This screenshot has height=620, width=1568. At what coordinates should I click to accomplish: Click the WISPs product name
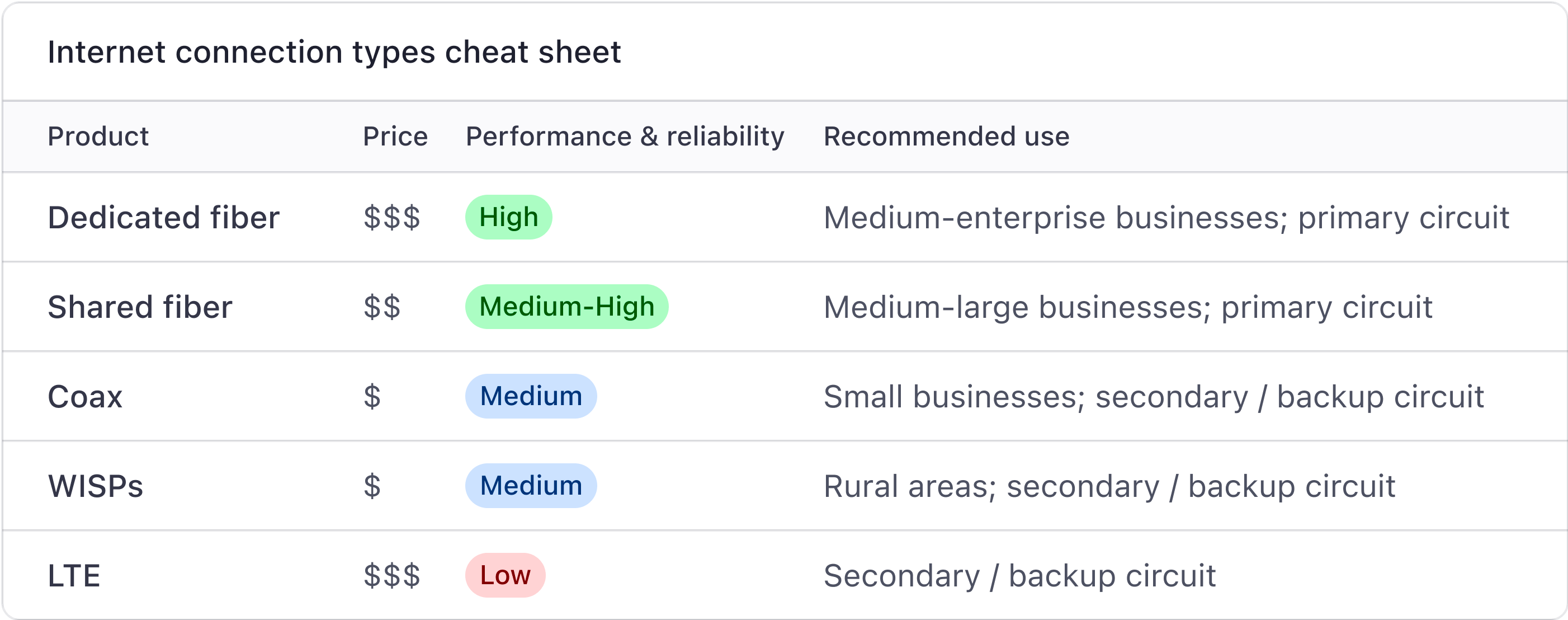(96, 487)
